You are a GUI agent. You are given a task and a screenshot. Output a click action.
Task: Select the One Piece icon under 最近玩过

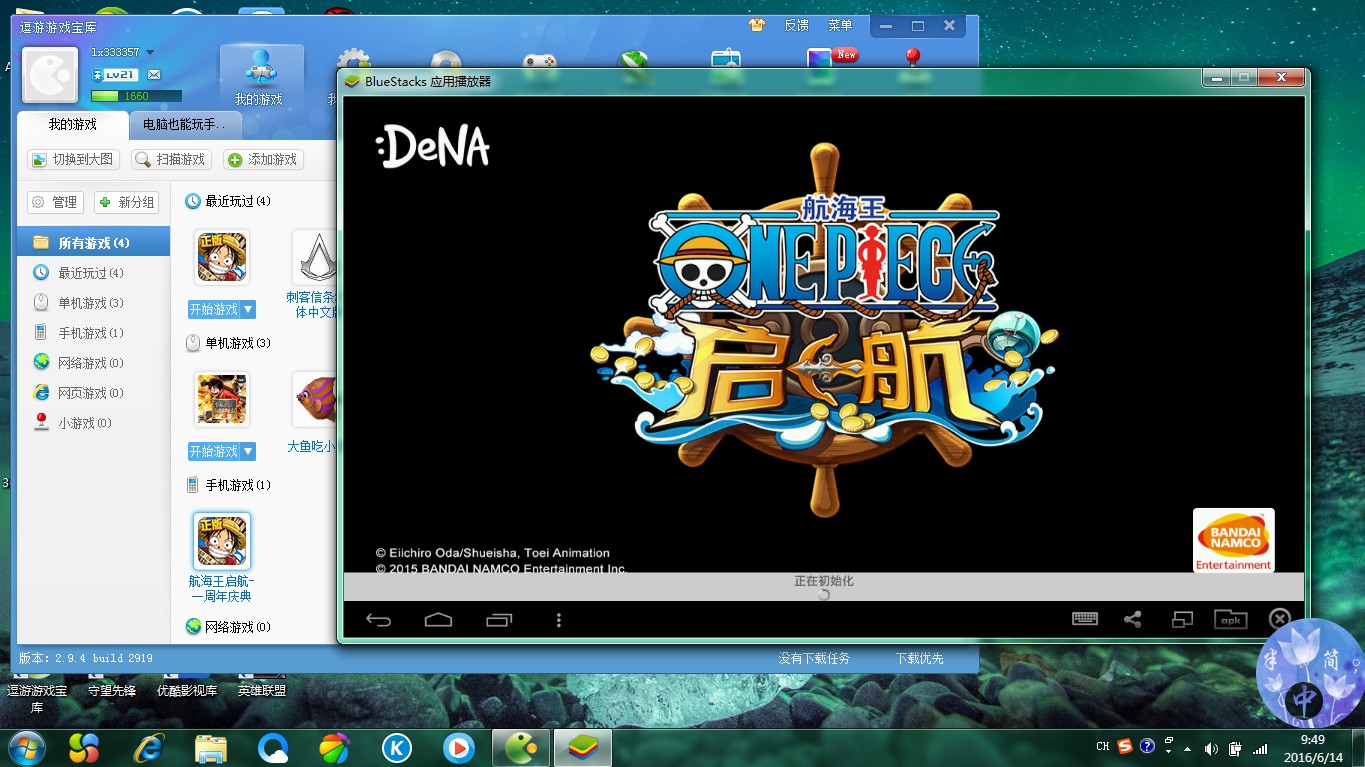pos(221,257)
